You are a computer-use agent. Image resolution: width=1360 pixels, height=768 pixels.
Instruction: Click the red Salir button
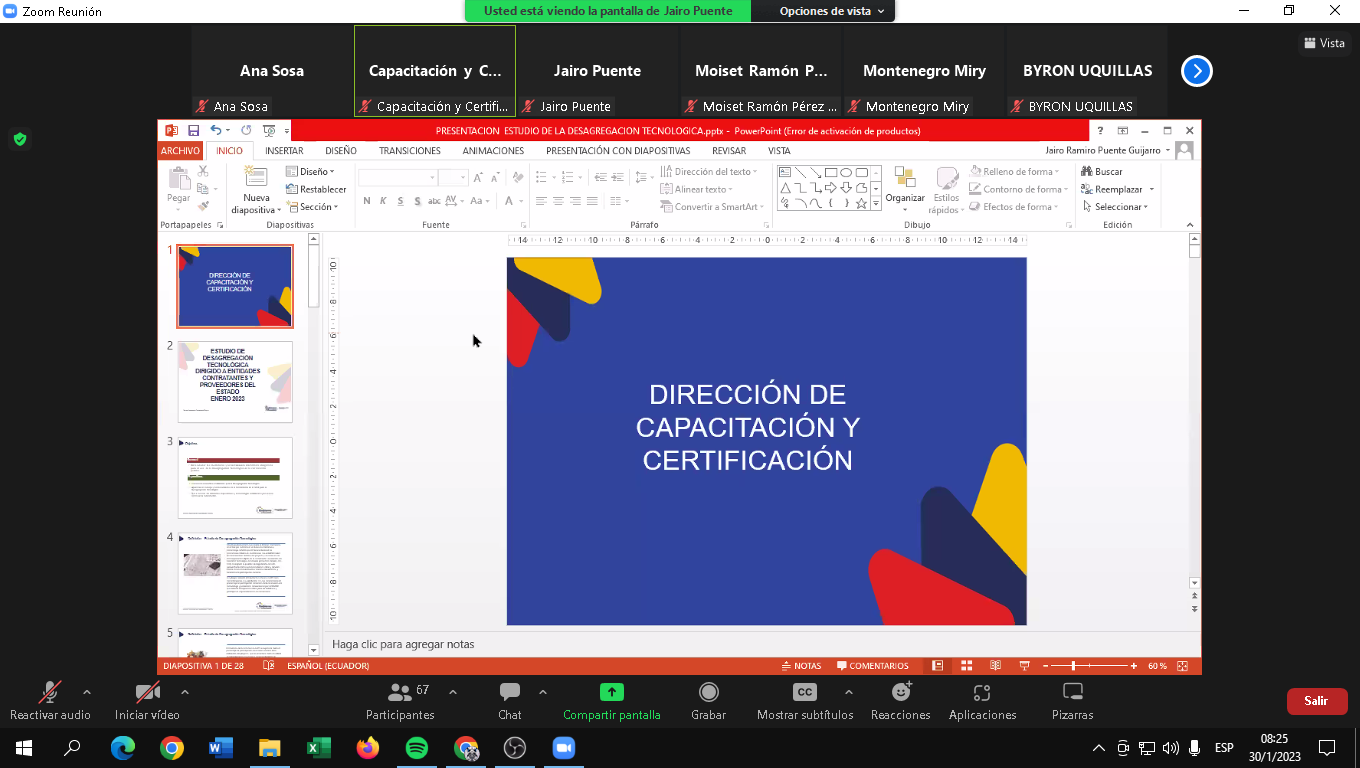click(x=1316, y=701)
